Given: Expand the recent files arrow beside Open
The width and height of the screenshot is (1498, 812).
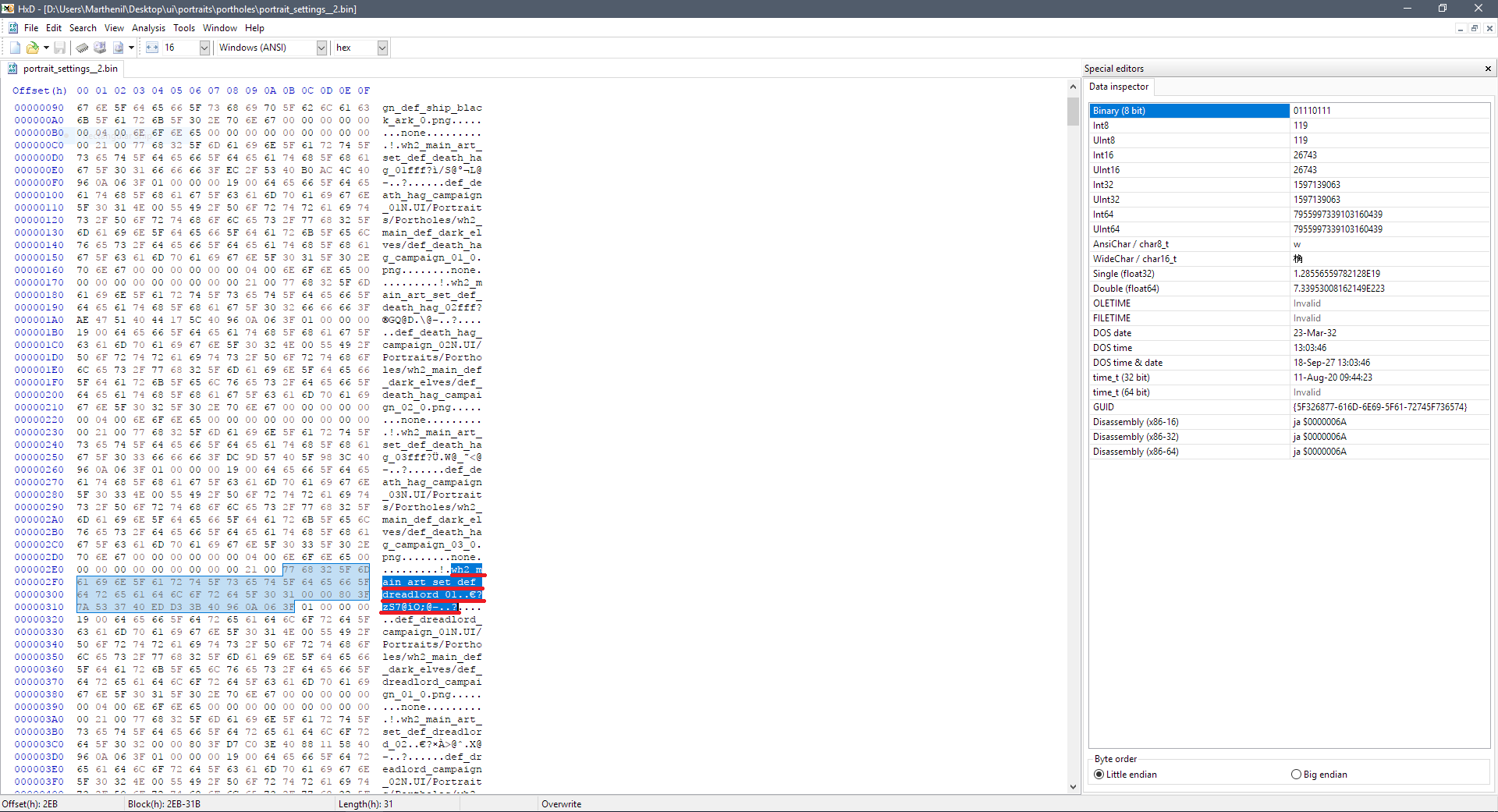Looking at the screenshot, I should 46,48.
